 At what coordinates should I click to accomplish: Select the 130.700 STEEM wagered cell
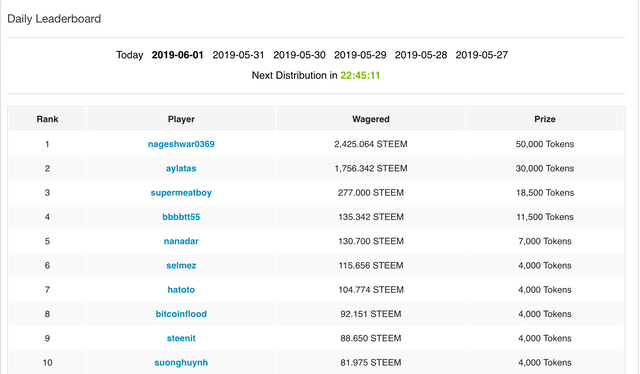(371, 241)
